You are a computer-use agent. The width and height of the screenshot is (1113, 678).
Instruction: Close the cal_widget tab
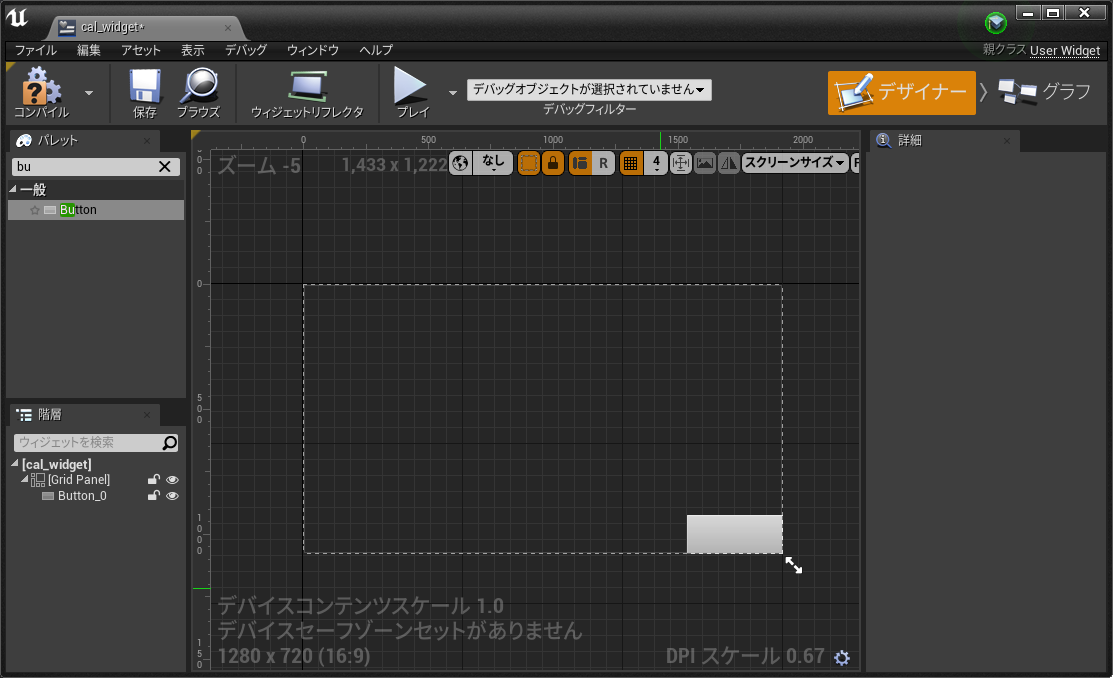point(228,28)
